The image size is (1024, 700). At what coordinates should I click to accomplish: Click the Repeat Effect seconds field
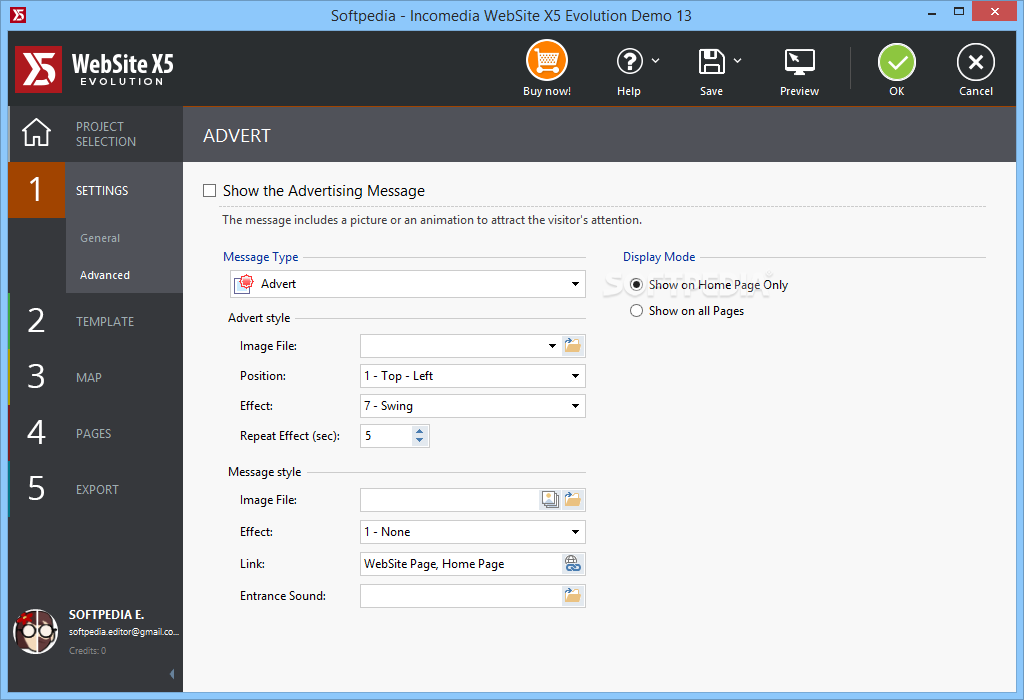coord(387,436)
